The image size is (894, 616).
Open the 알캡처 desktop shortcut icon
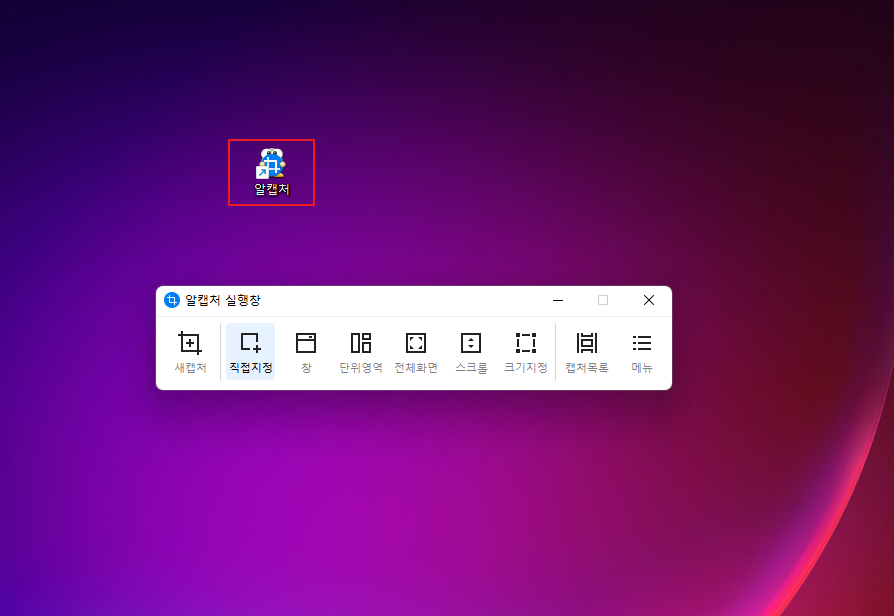point(271,172)
